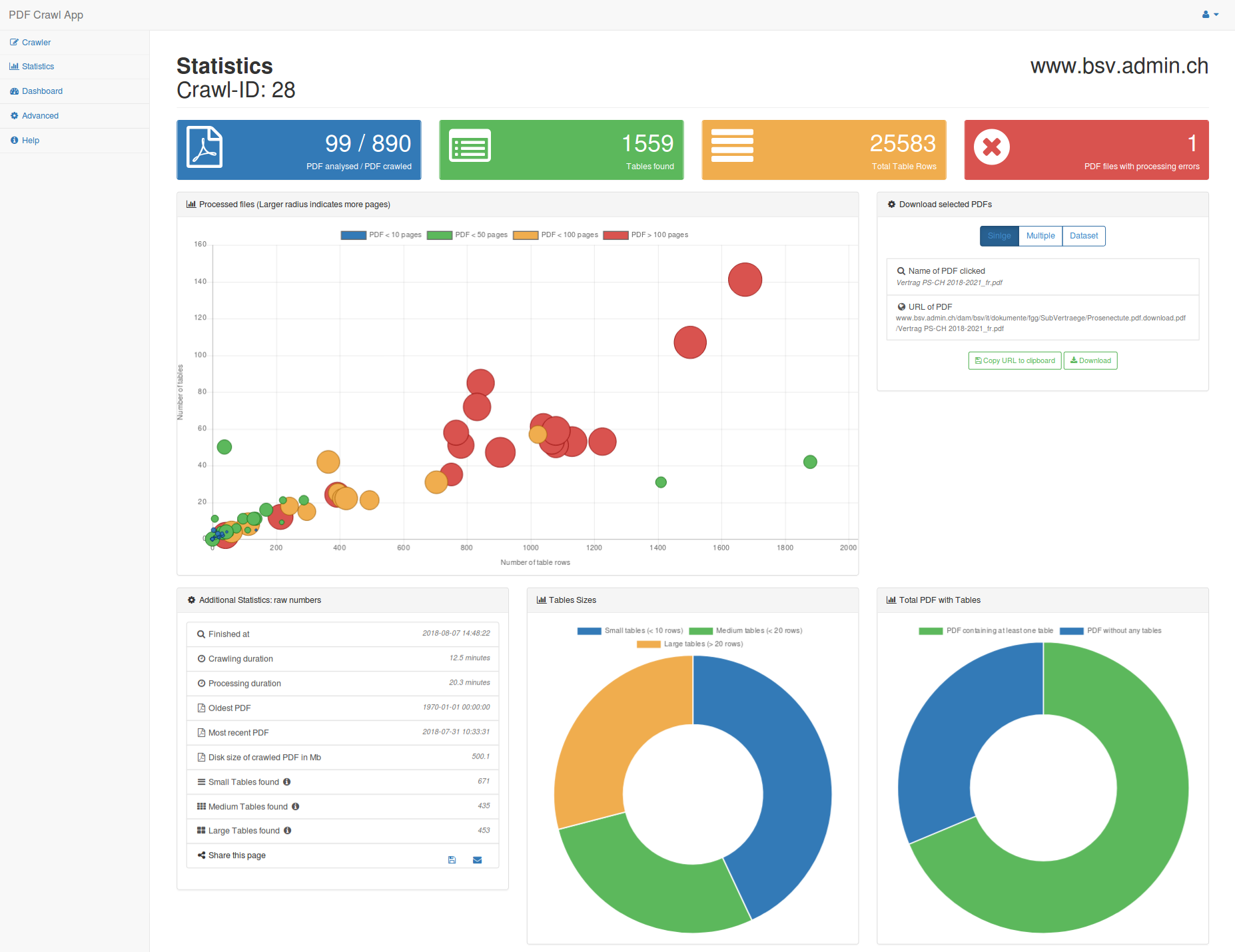
Task: Click the save icon in Share this page row
Action: [x=452, y=860]
